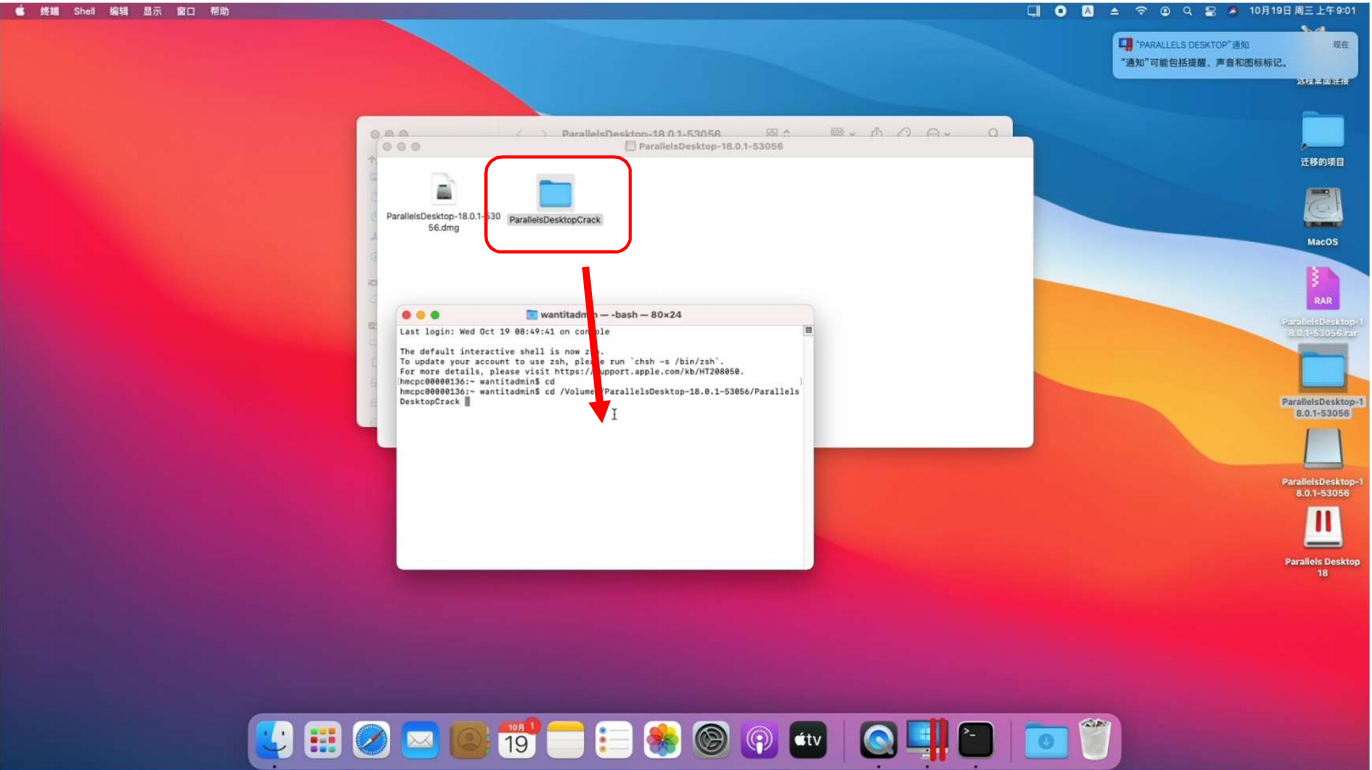The width and height of the screenshot is (1372, 770).
Task: Open the Downloads folder in Dock
Action: [1046, 740]
